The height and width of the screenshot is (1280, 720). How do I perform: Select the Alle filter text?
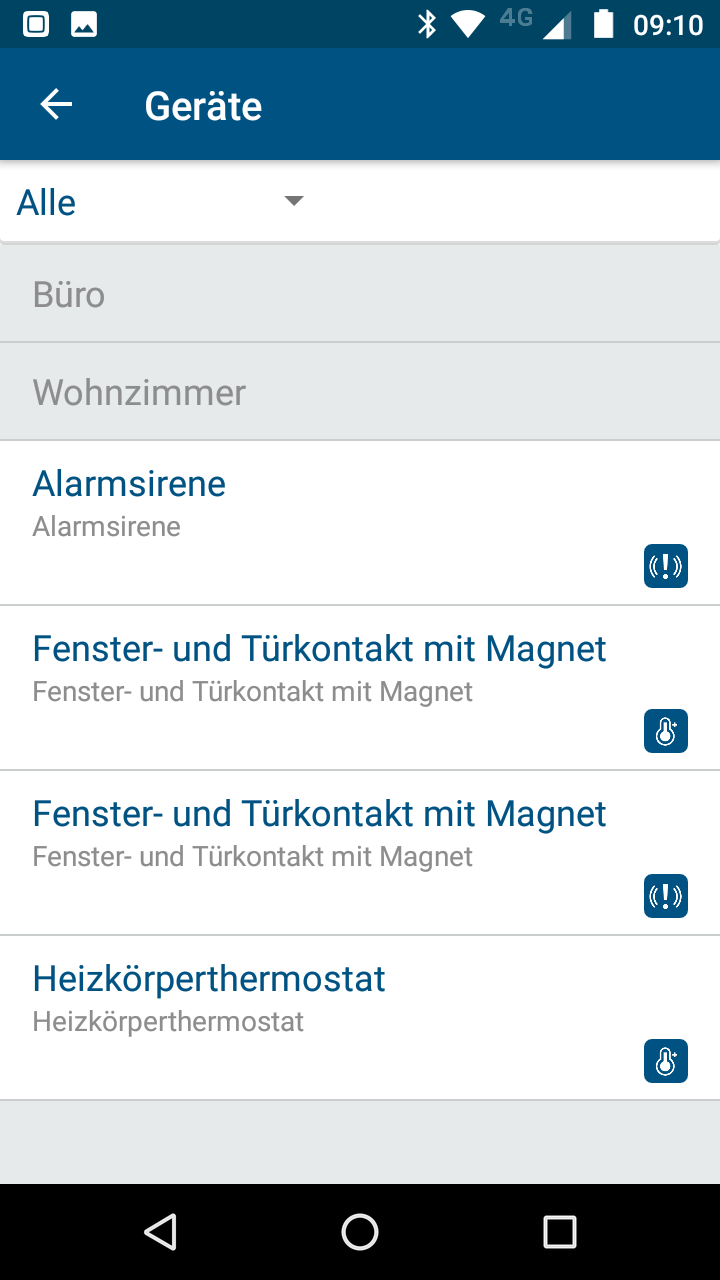point(46,203)
